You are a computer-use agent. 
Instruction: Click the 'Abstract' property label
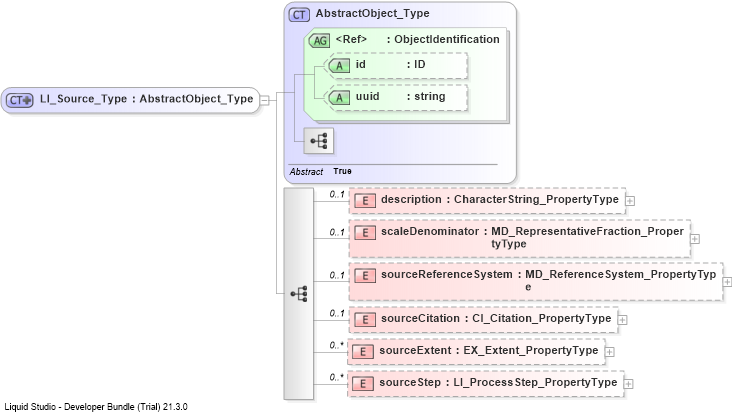pyautogui.click(x=306, y=172)
